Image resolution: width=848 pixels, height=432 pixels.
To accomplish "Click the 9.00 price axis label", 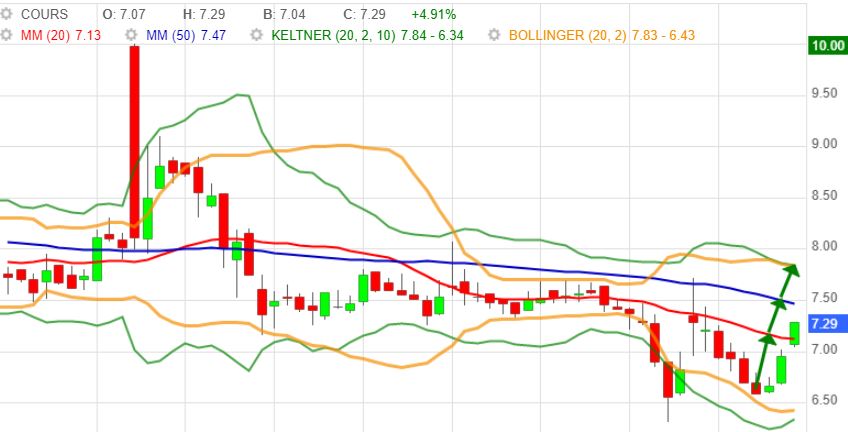I will 827,144.
